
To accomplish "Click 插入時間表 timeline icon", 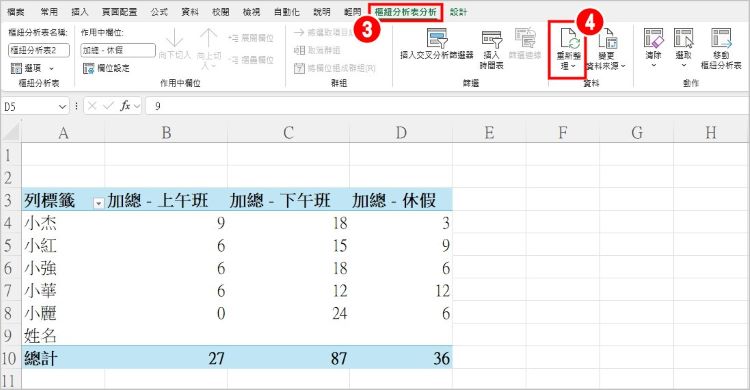I will 492,39.
